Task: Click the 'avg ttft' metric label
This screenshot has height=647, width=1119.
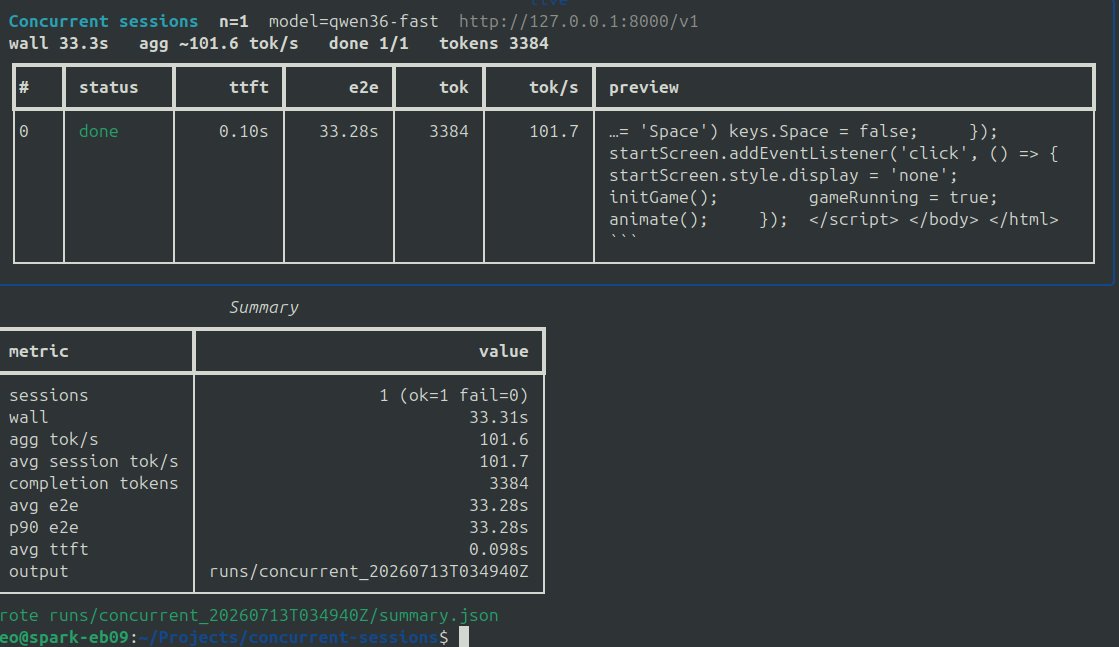Action: coord(49,549)
